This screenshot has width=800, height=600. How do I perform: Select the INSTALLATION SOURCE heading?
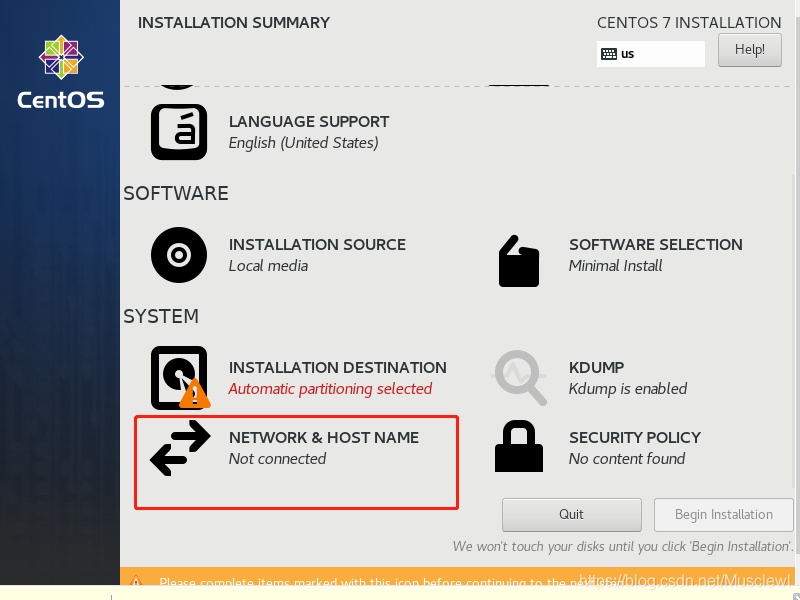(317, 245)
